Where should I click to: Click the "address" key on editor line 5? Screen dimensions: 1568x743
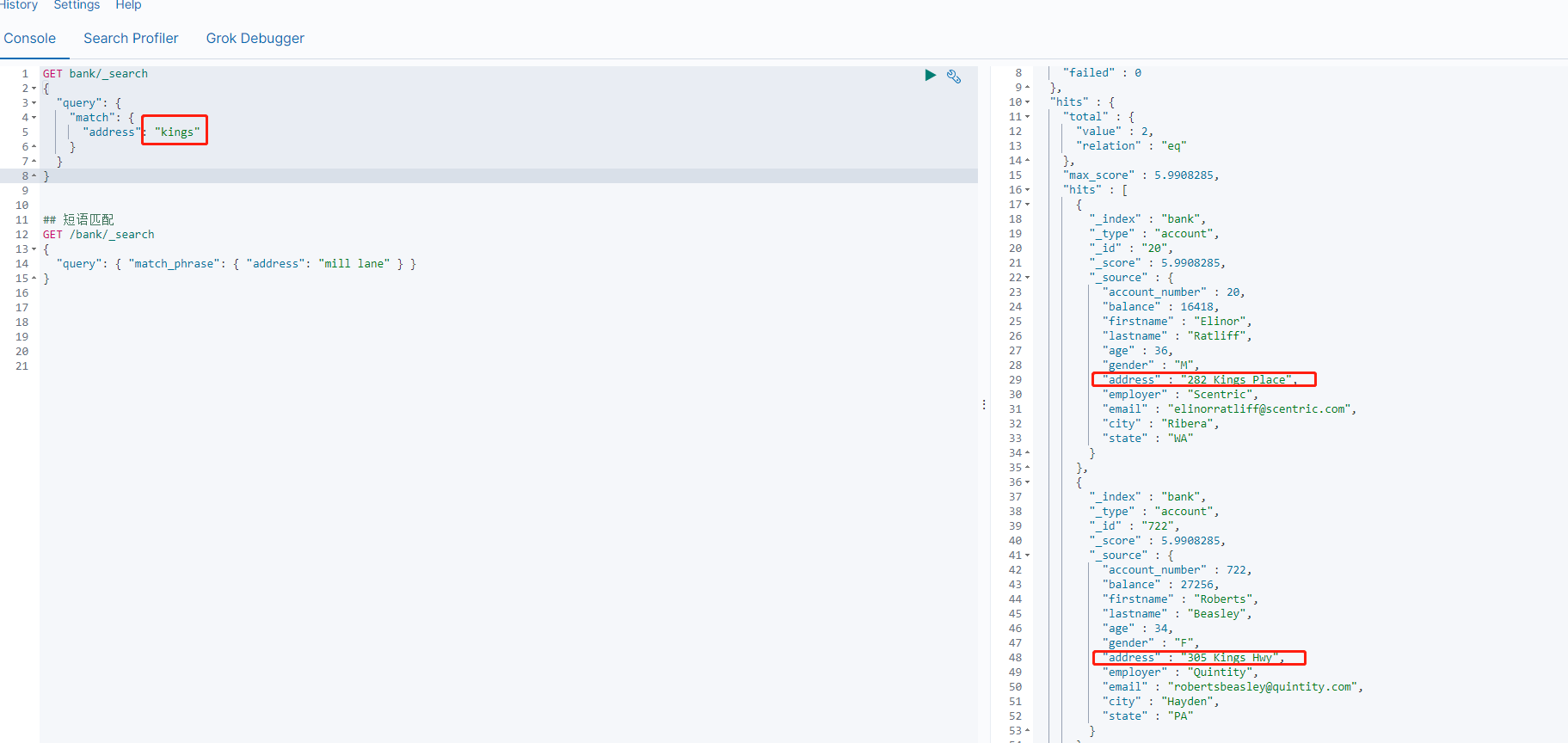[112, 132]
